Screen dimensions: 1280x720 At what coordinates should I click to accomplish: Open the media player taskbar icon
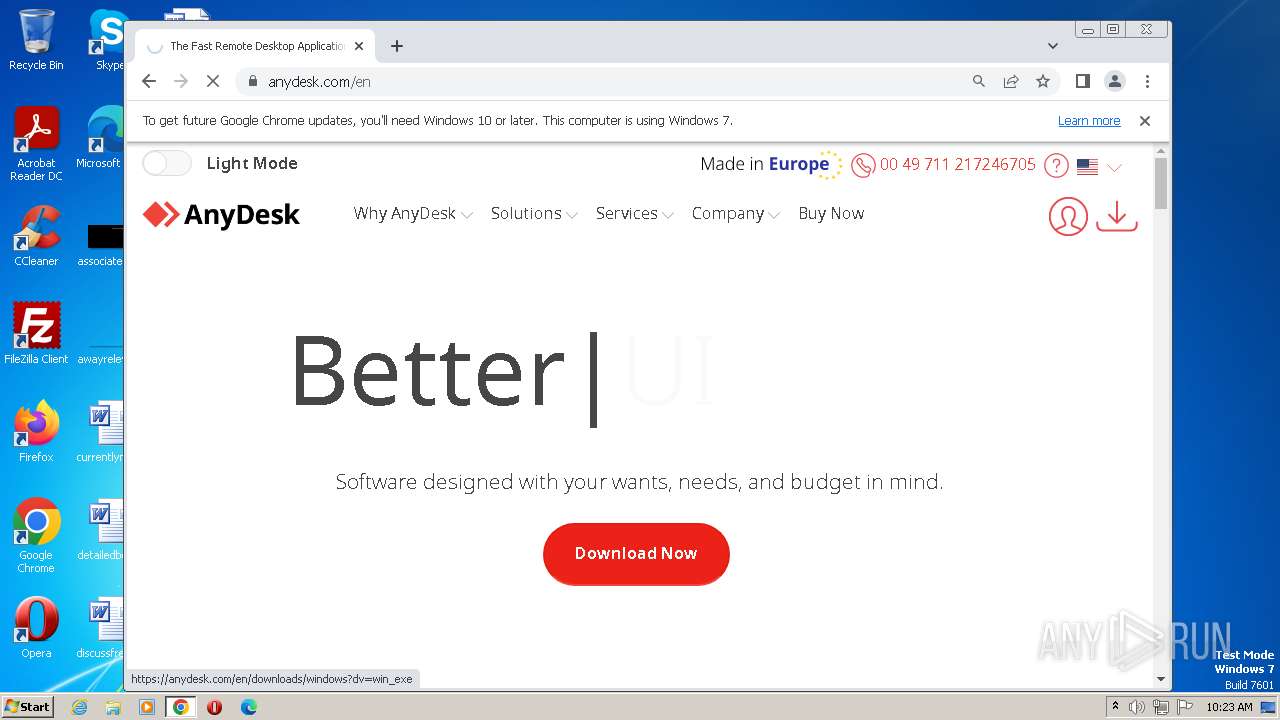147,707
